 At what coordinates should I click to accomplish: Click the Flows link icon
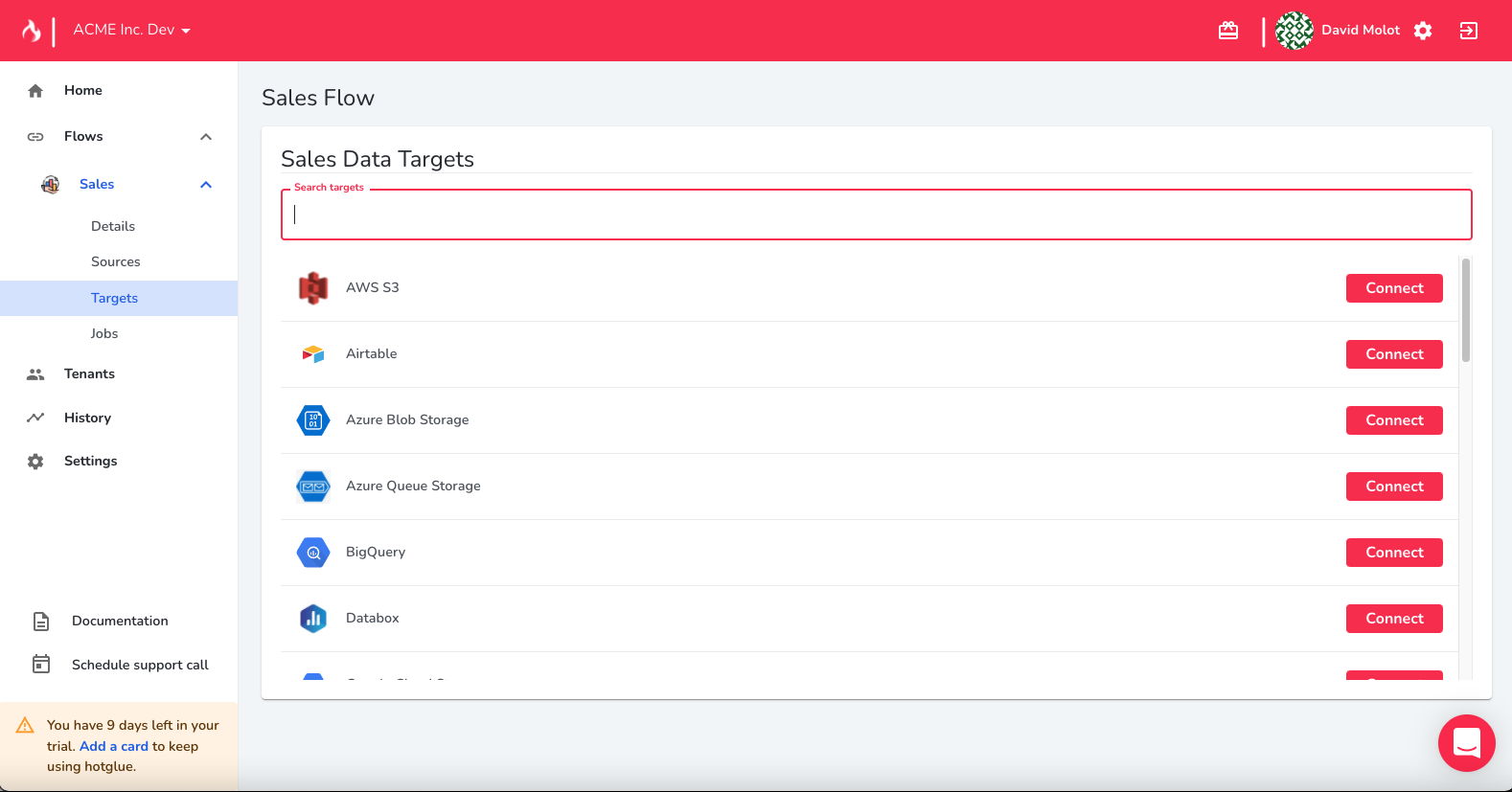tap(35, 137)
